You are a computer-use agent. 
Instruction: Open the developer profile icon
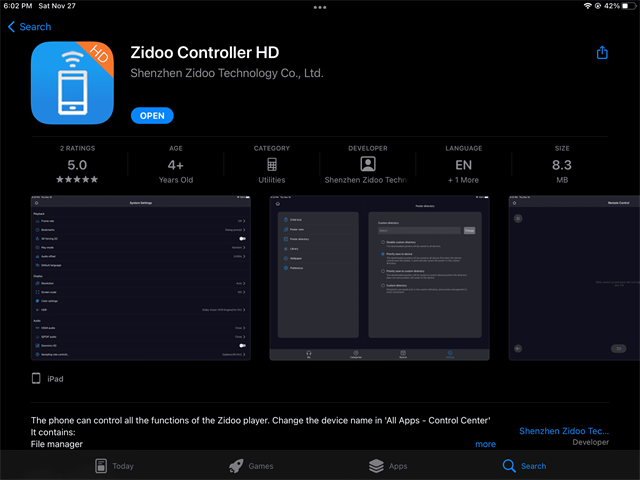coord(368,164)
